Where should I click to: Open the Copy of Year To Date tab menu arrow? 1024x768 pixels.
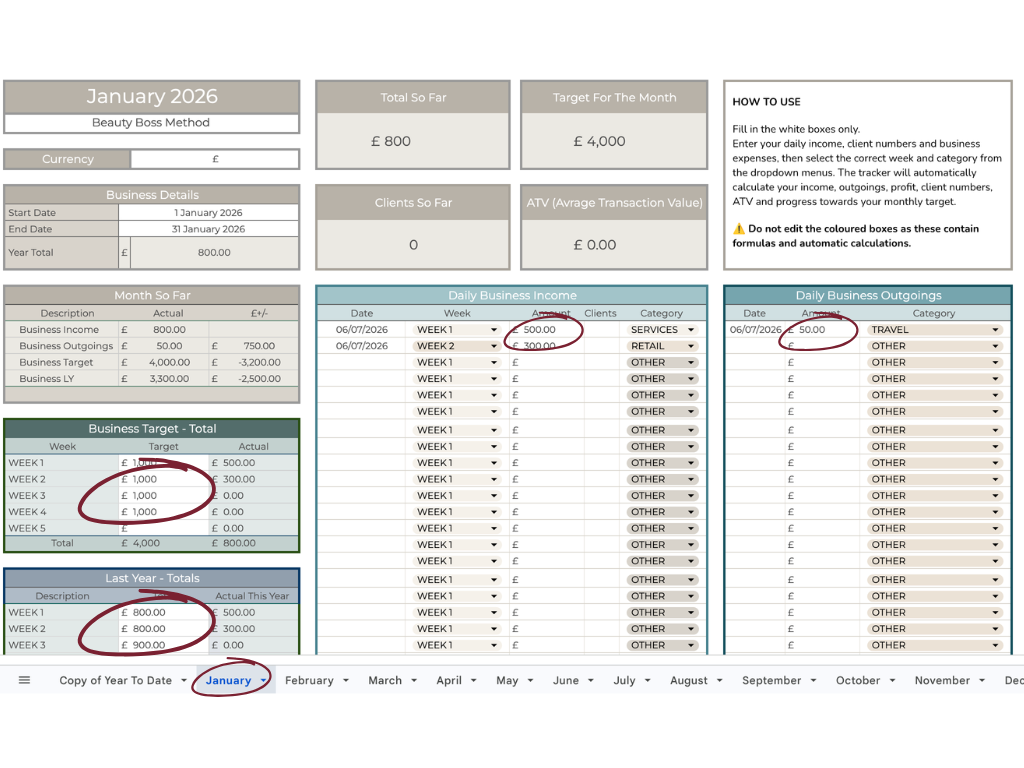coord(184,680)
